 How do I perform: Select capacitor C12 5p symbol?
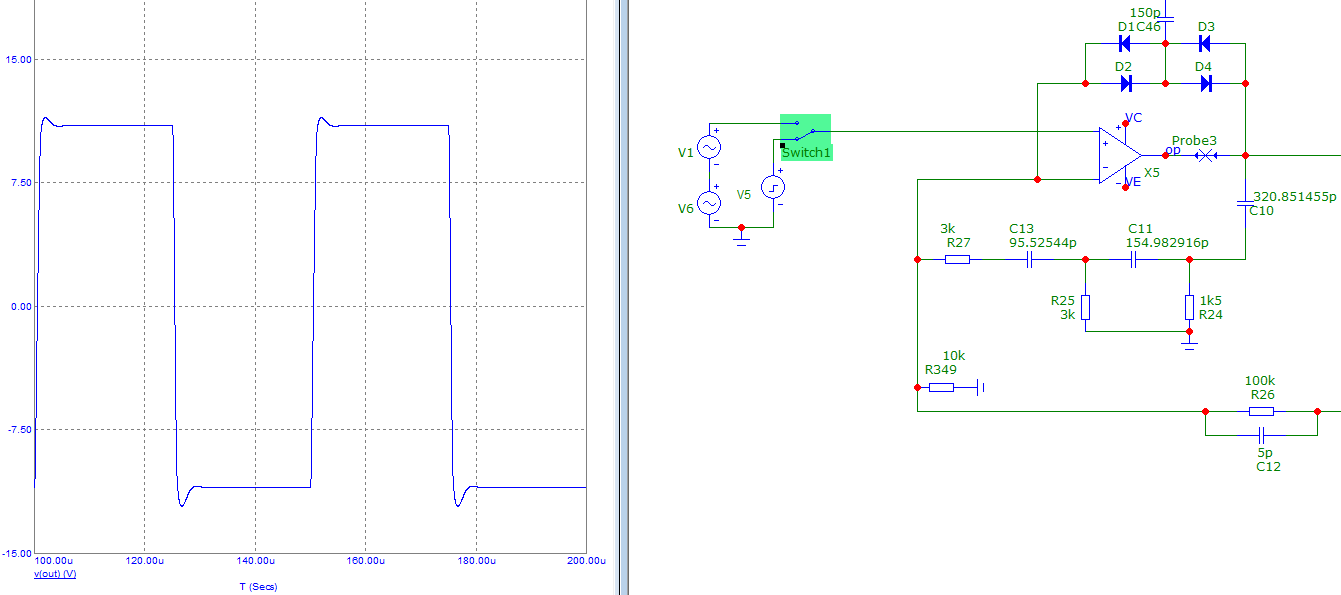coord(1261,436)
